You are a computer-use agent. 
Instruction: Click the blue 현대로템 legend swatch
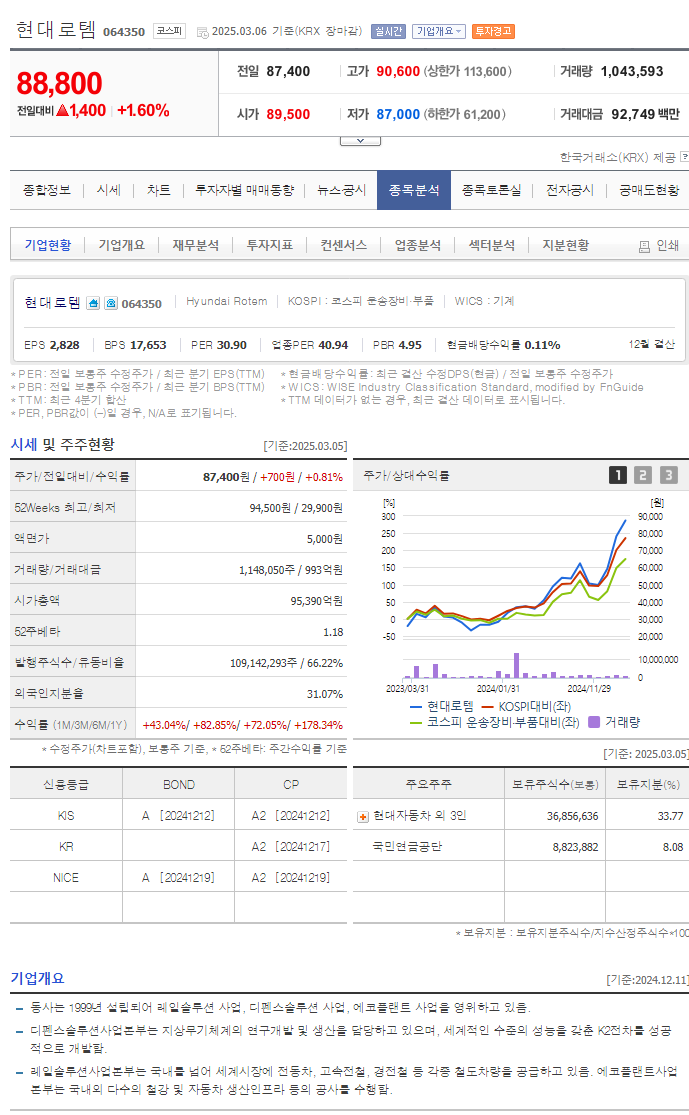[416, 707]
